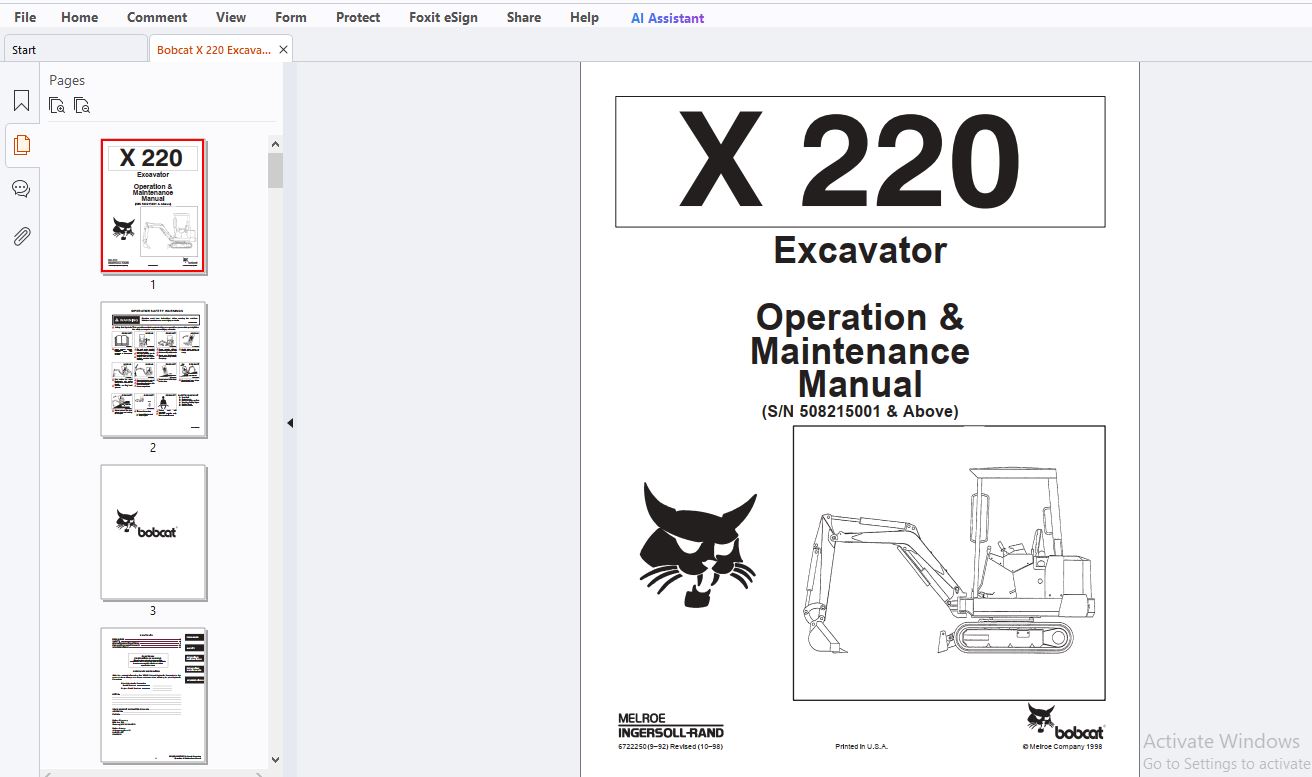Image resolution: width=1312 pixels, height=777 pixels.
Task: Open the Bookmarks panel icon
Action: 21,101
